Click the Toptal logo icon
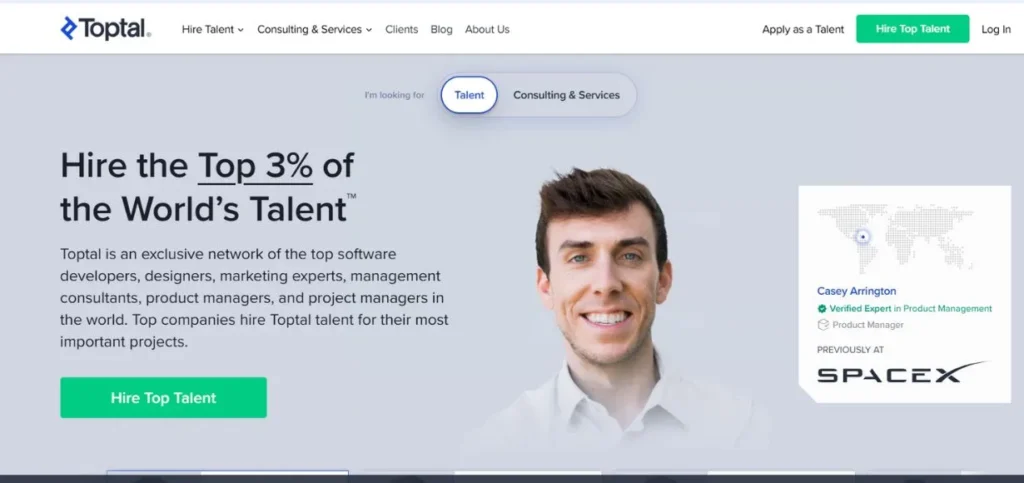Viewport: 1024px width, 483px height. pos(69,28)
